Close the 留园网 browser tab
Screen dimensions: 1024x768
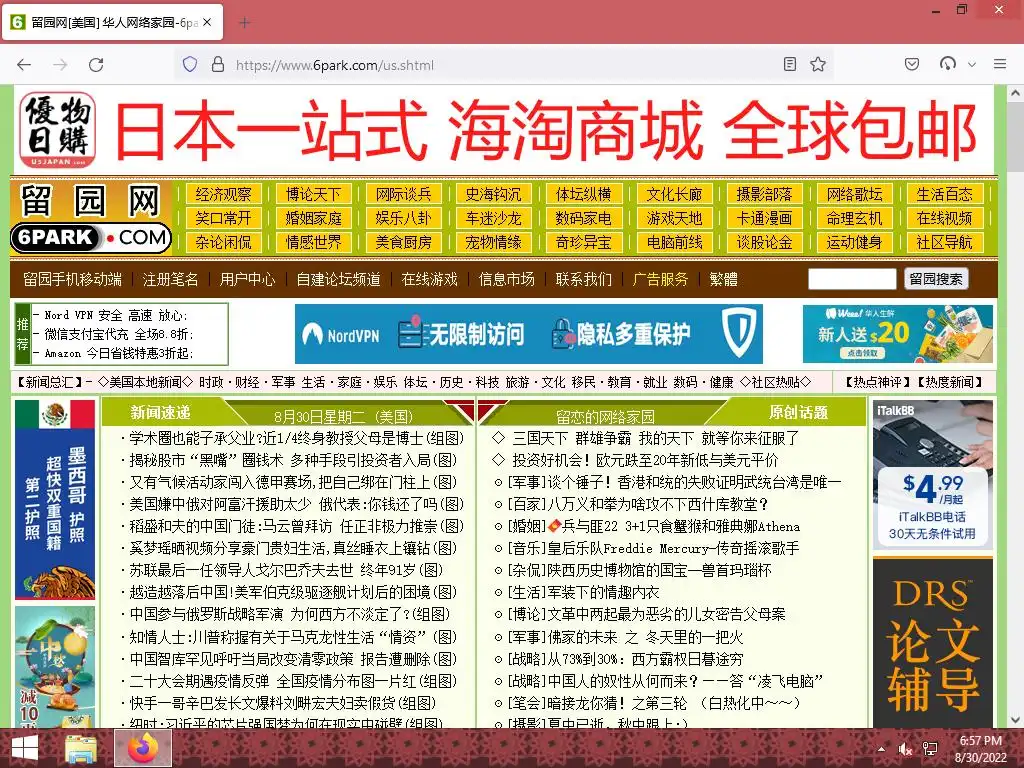click(x=207, y=22)
